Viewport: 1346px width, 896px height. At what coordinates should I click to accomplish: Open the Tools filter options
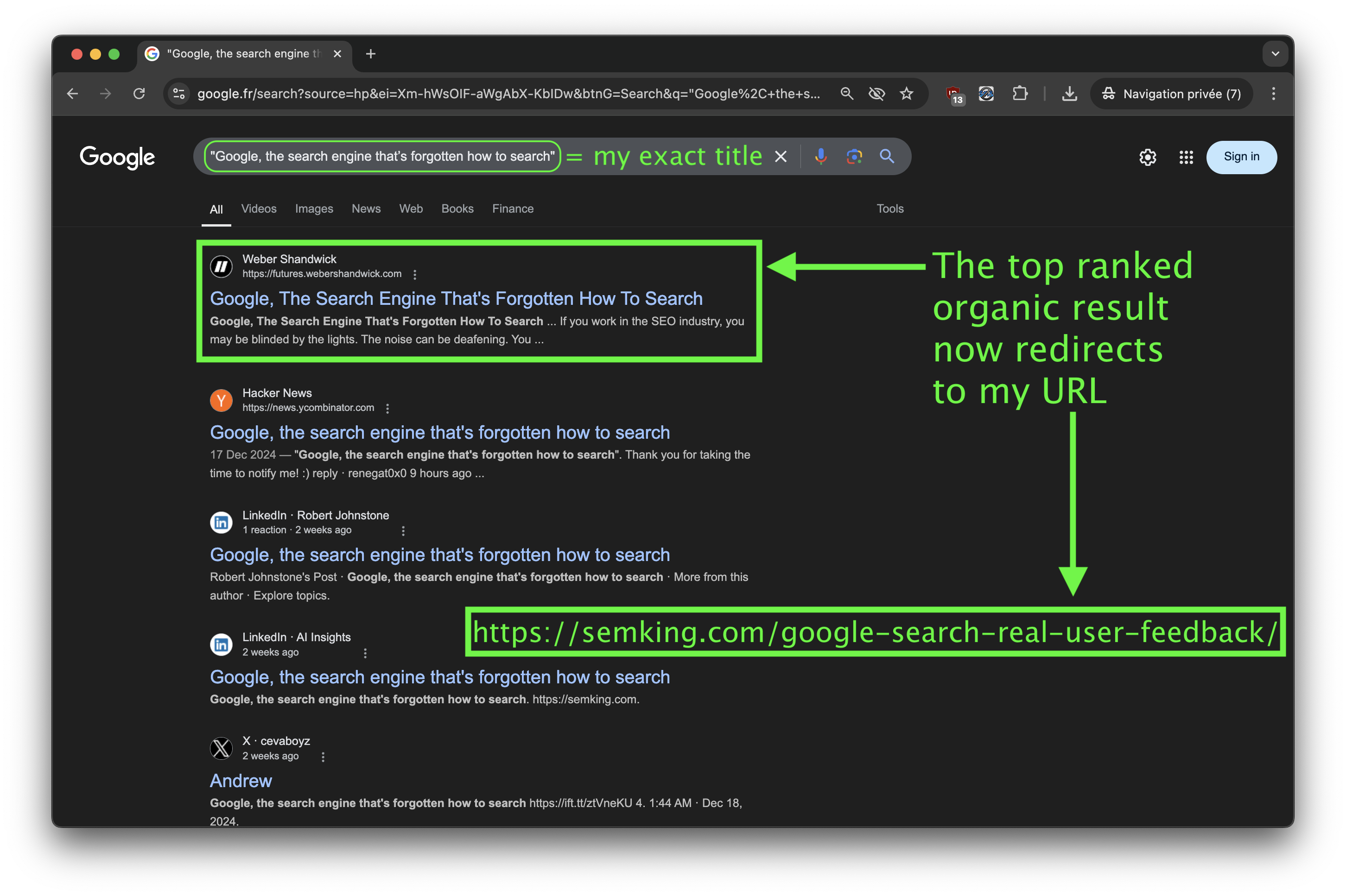click(890, 209)
